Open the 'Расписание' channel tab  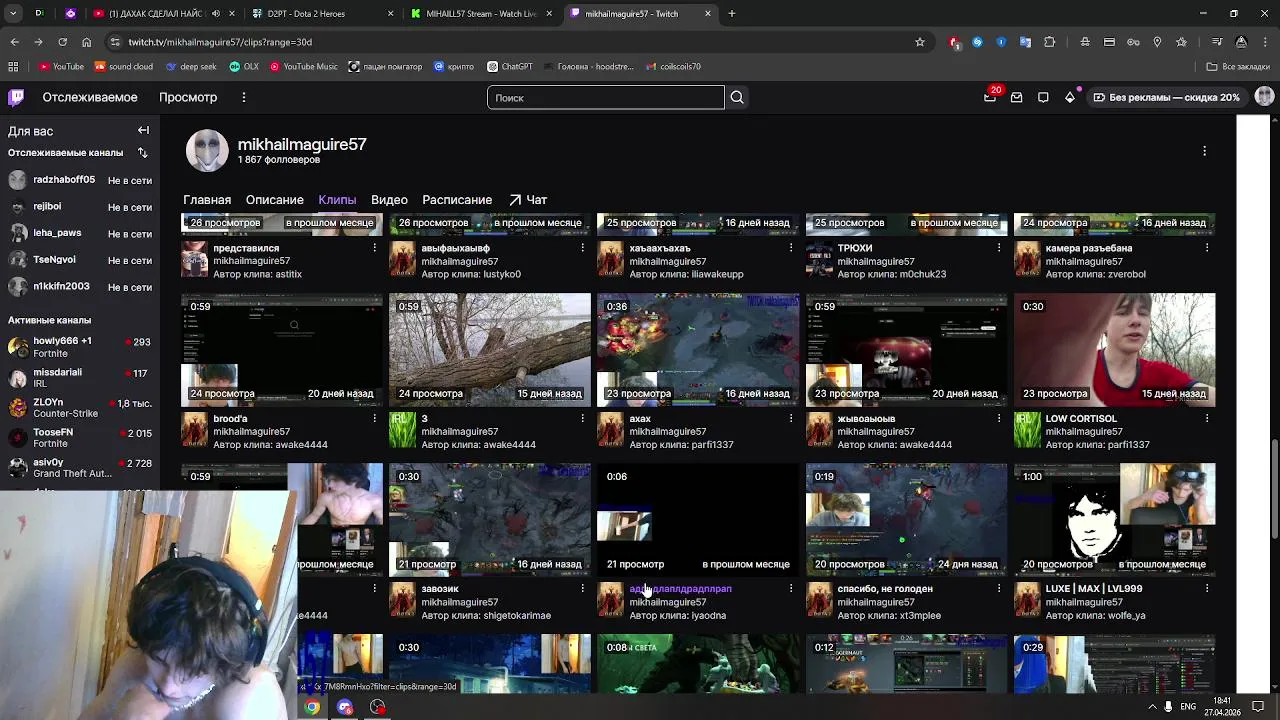[x=457, y=200]
